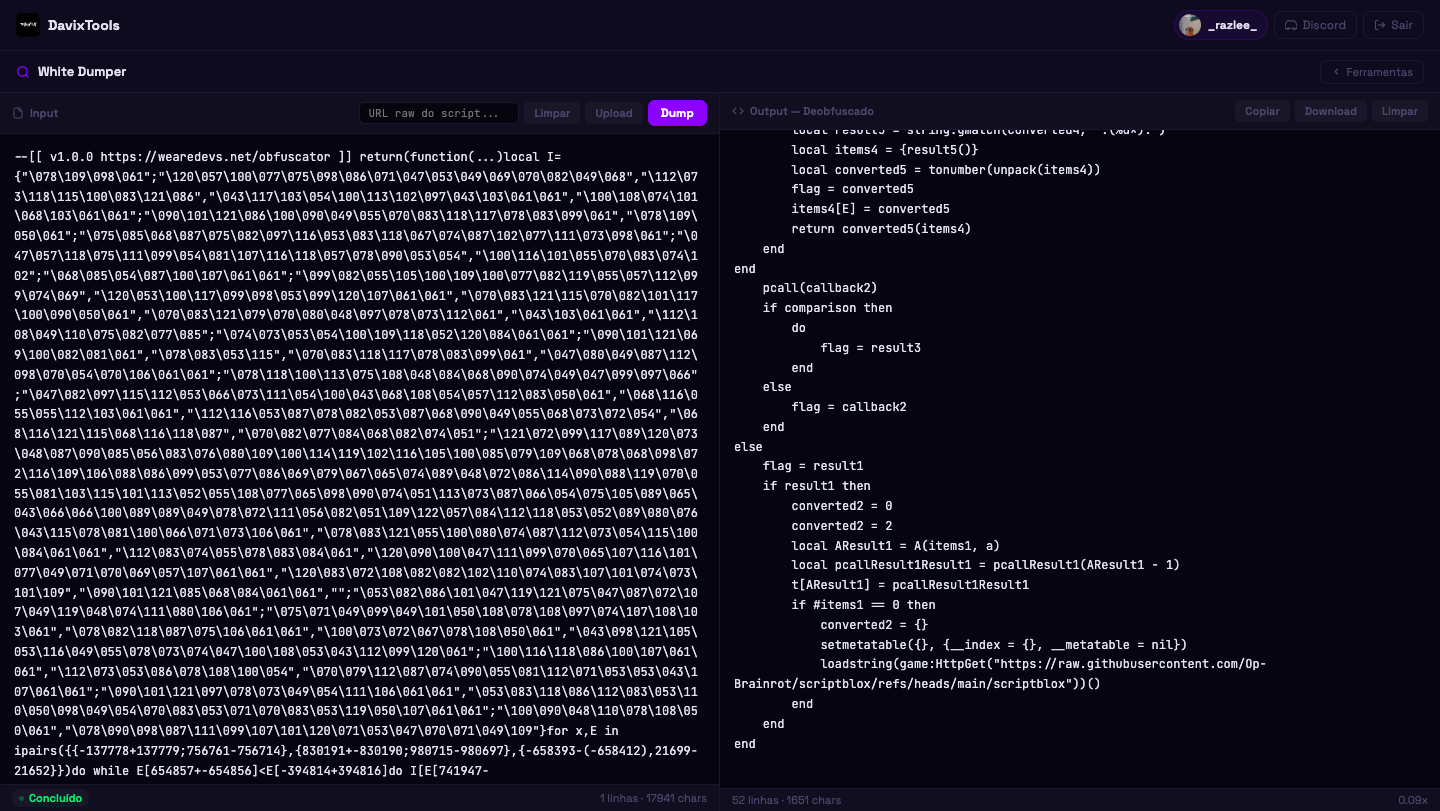Click the DavixTools logo icon

click(28, 25)
